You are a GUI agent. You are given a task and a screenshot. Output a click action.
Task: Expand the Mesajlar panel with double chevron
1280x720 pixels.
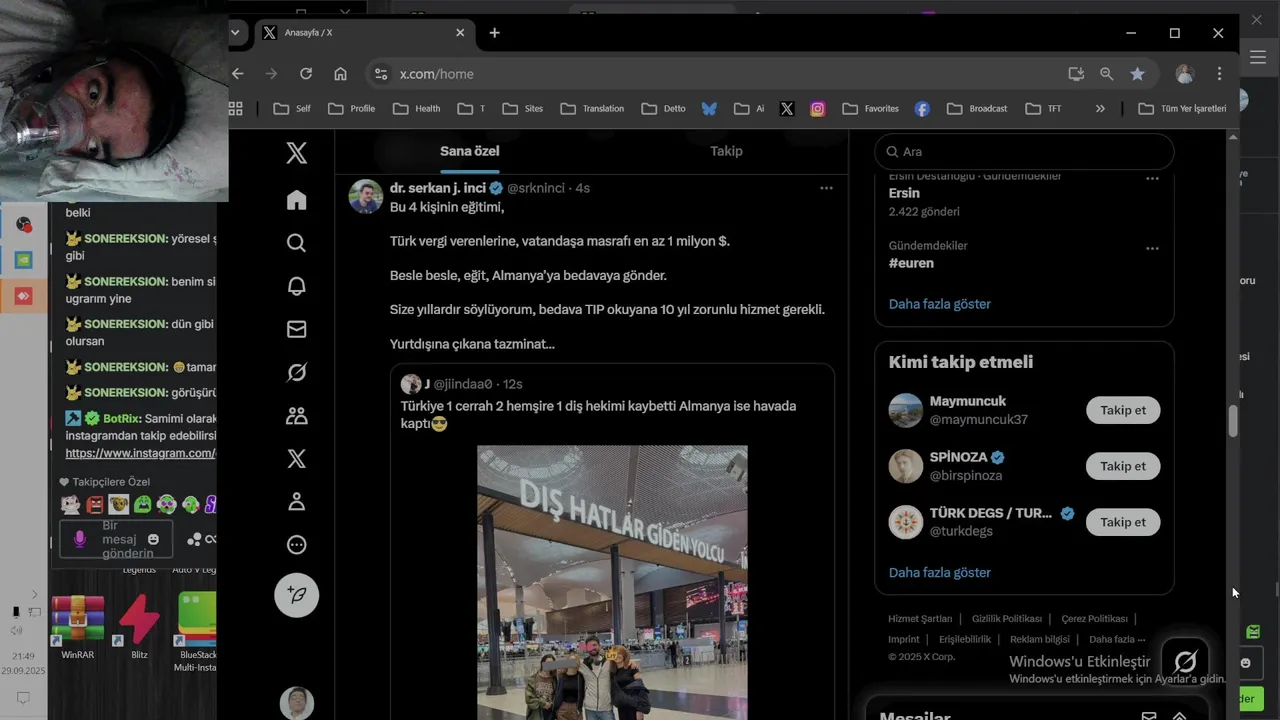point(1180,716)
